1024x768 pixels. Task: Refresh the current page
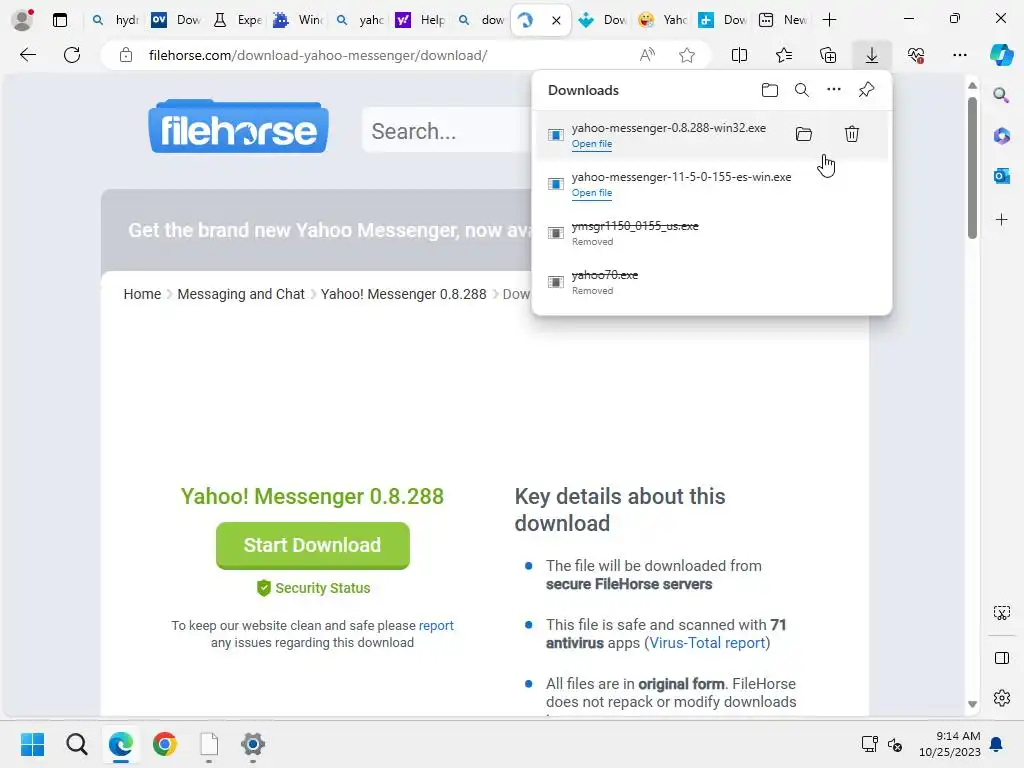pos(72,55)
